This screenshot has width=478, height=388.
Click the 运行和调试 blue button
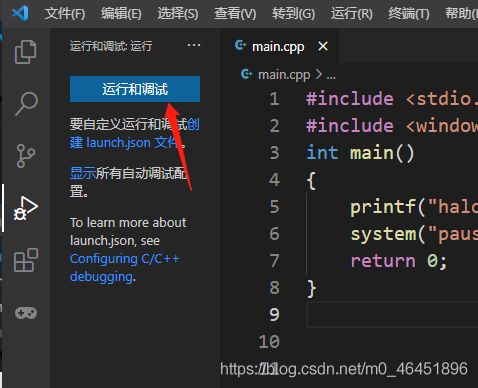[x=135, y=89]
